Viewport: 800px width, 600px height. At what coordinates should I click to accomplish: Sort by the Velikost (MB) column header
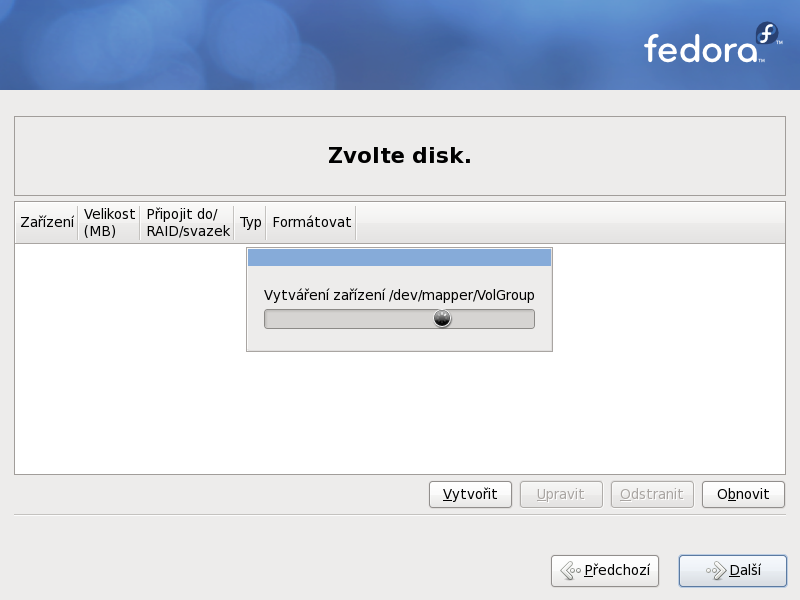[x=109, y=222]
